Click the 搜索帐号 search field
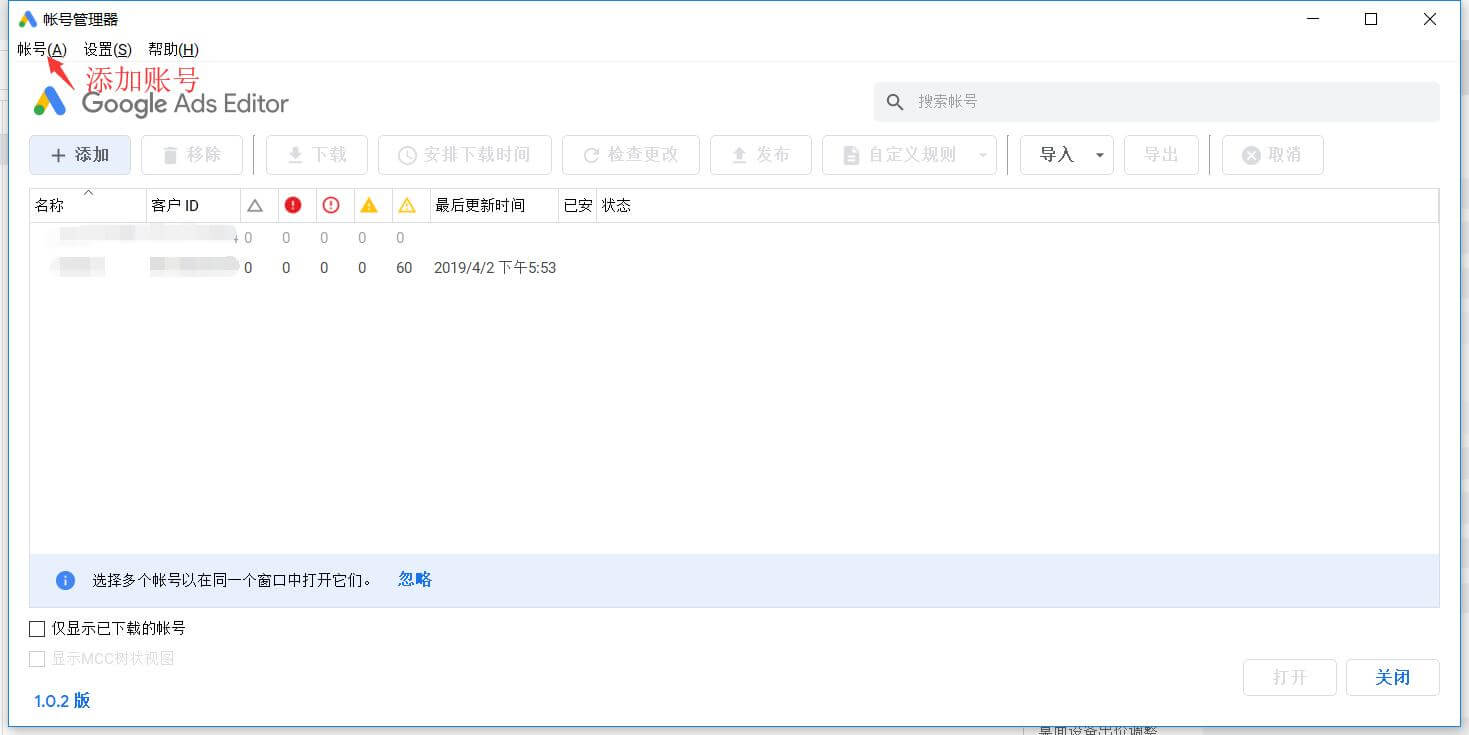The height and width of the screenshot is (735, 1469). point(1170,102)
